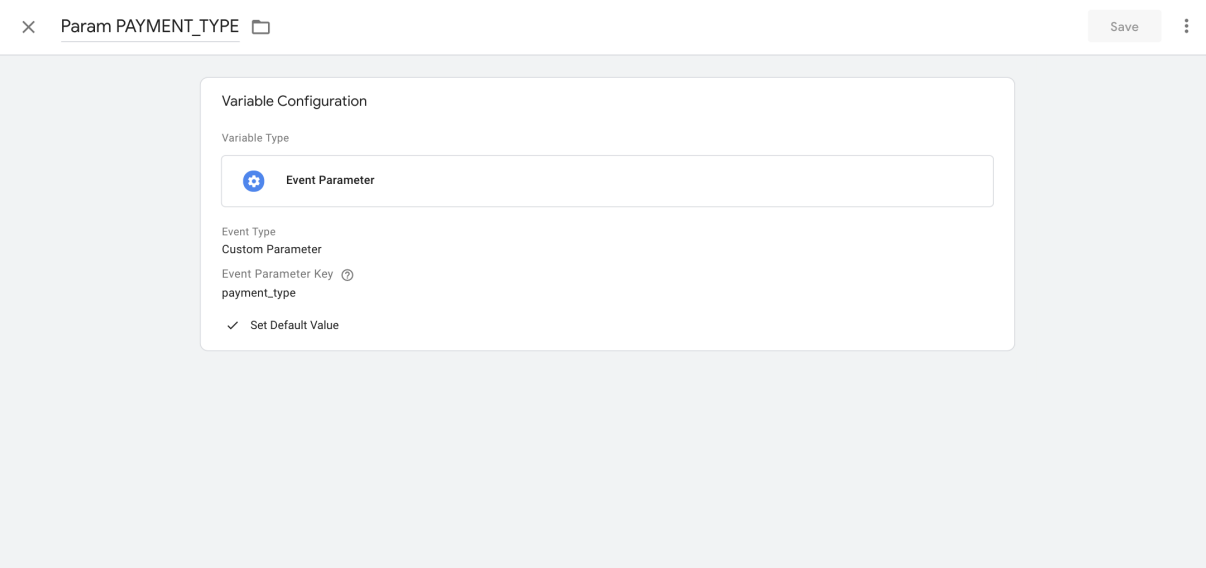Click the blue gear Event Parameter icon
Viewport: 1206px width, 568px height.
254,181
